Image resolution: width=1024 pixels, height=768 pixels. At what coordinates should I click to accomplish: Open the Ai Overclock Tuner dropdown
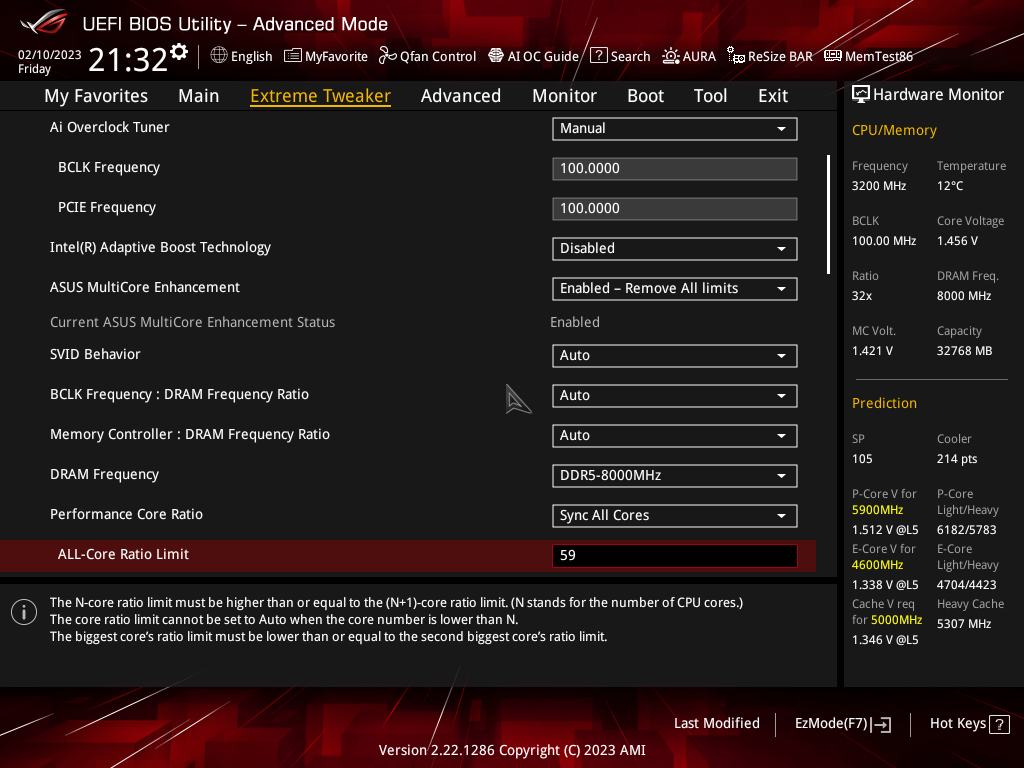[x=674, y=129]
